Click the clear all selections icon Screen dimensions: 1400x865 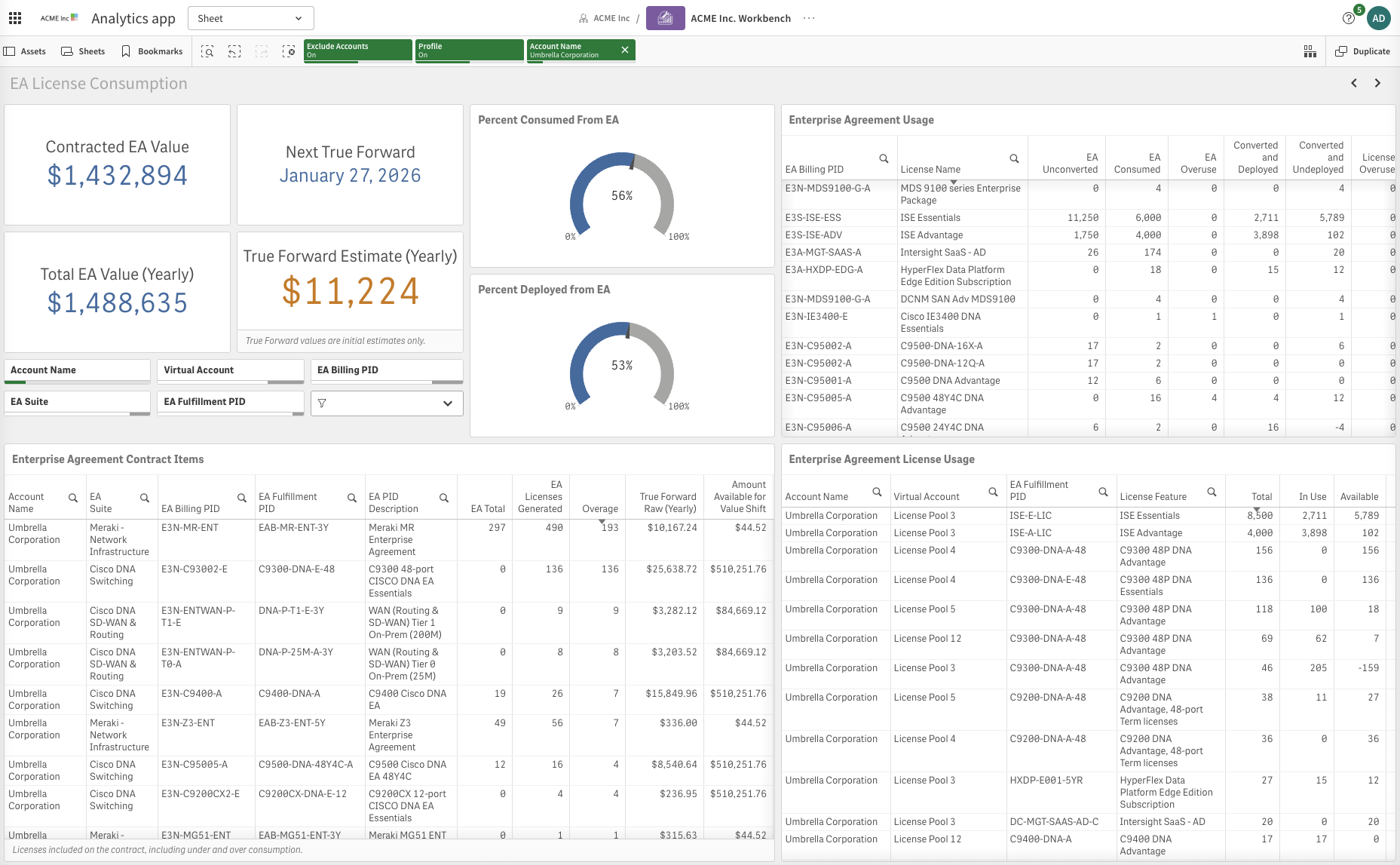click(x=289, y=51)
